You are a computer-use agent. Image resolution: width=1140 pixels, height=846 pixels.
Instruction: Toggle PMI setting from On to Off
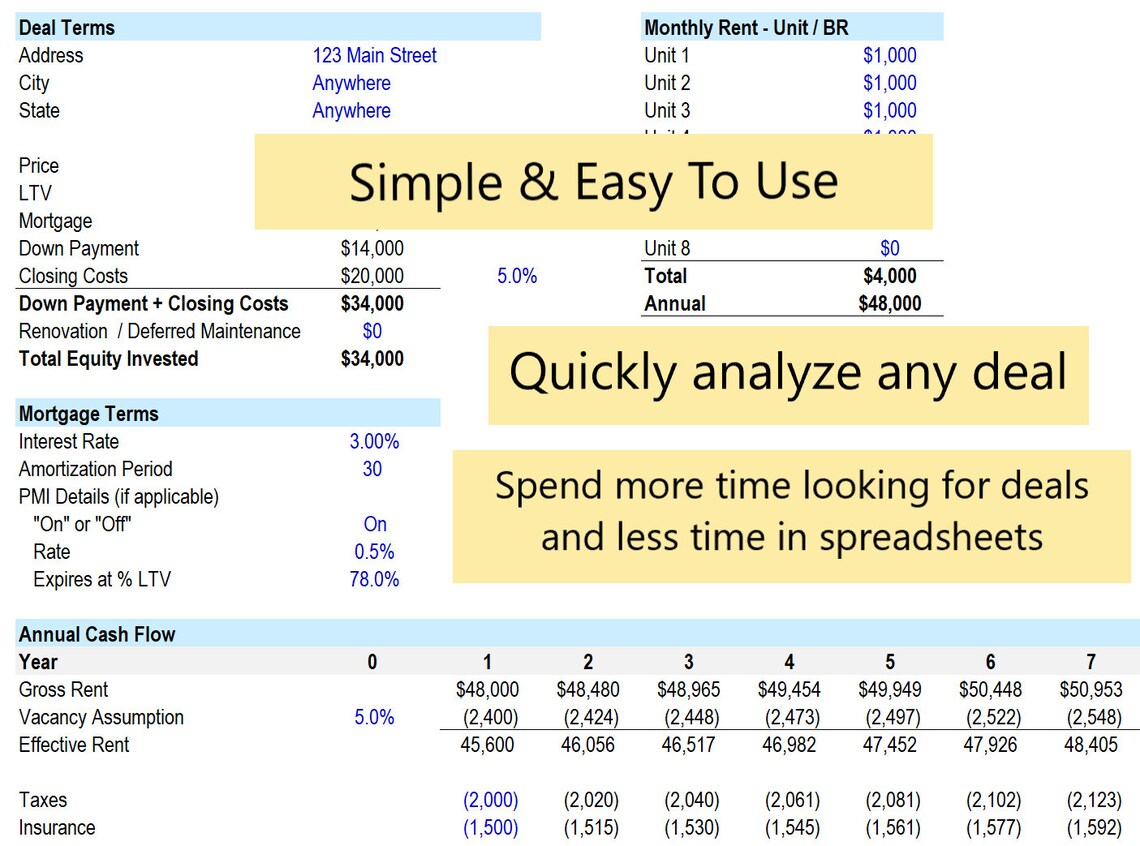point(374,524)
